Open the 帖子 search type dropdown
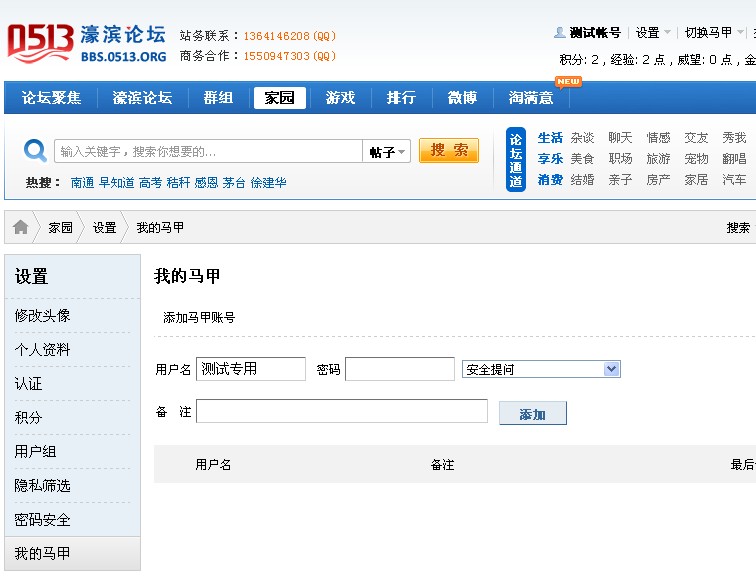Image resolution: width=756 pixels, height=580 pixels. (x=387, y=152)
